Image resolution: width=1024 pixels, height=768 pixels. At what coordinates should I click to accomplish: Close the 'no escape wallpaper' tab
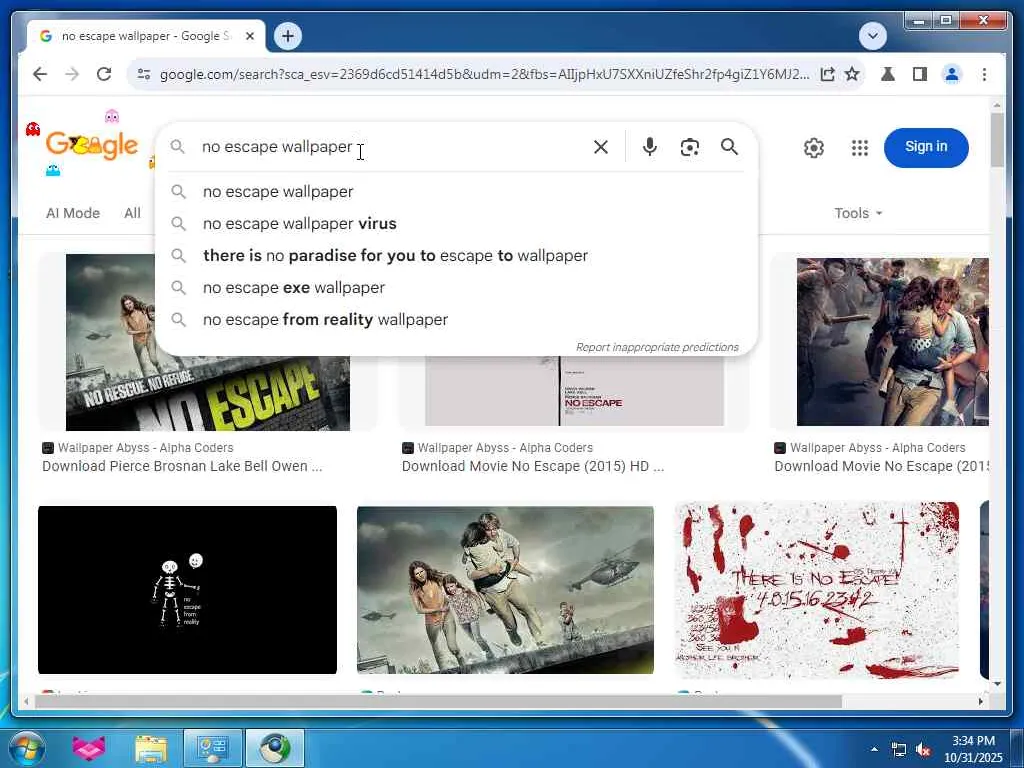click(249, 36)
